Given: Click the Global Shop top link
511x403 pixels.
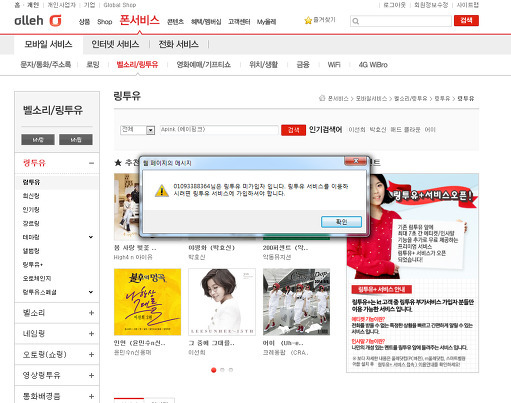Looking at the screenshot, I should tap(120, 5).
